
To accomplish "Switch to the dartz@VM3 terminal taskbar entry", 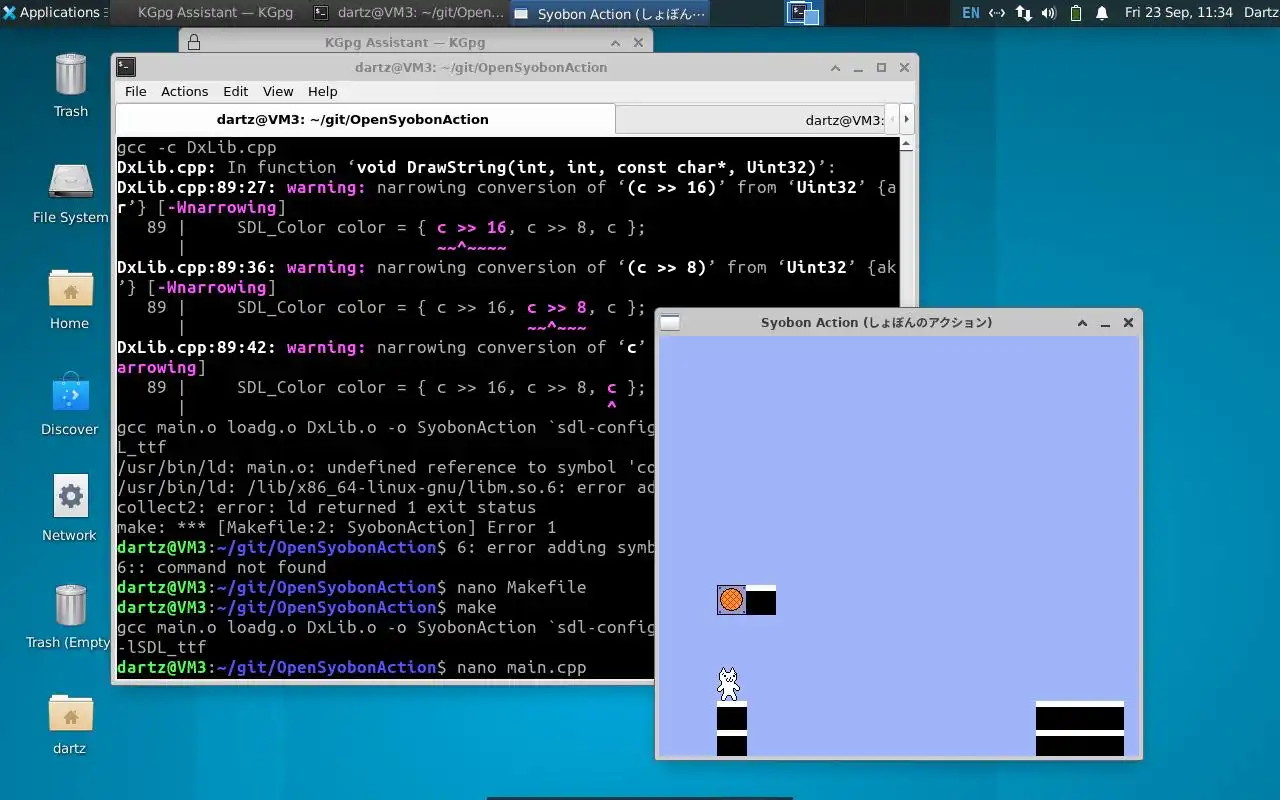I will 408,13.
